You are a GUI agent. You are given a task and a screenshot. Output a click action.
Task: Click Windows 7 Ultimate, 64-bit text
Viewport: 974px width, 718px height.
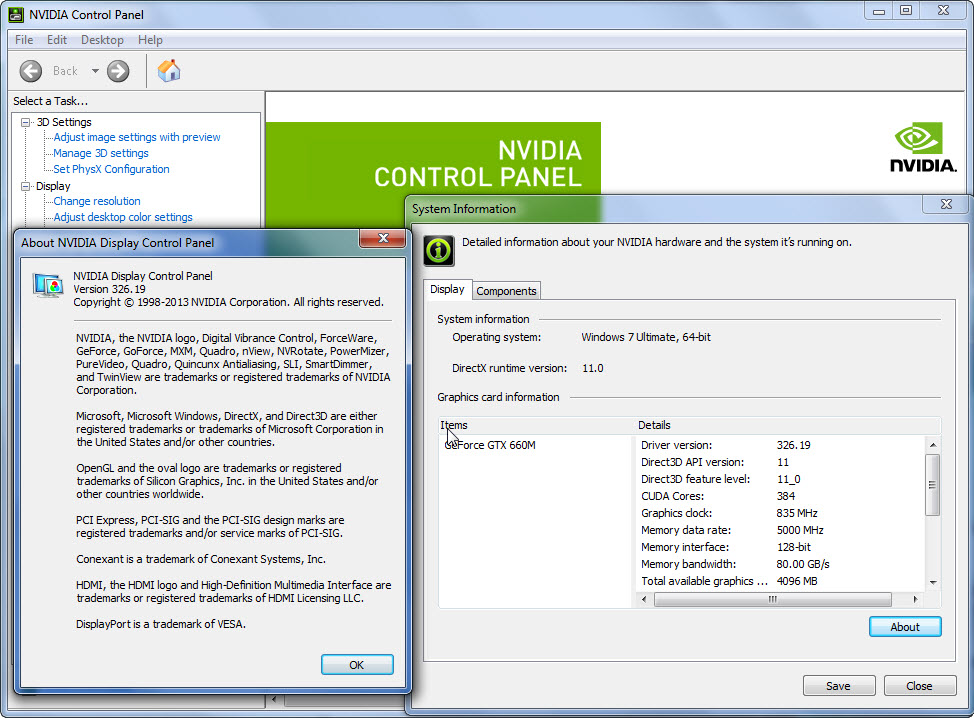pyautogui.click(x=646, y=337)
